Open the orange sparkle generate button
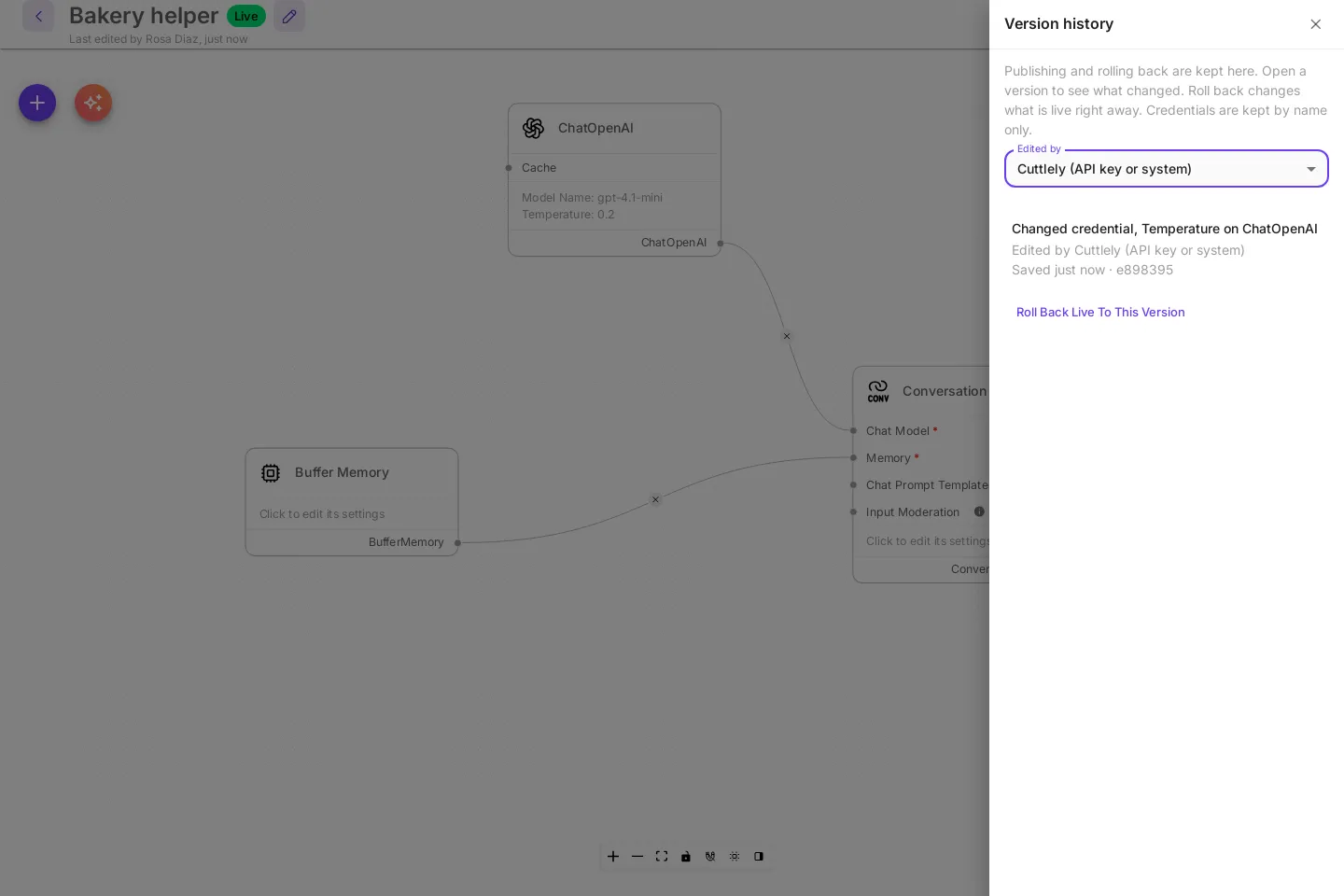The image size is (1344, 896). [x=93, y=103]
